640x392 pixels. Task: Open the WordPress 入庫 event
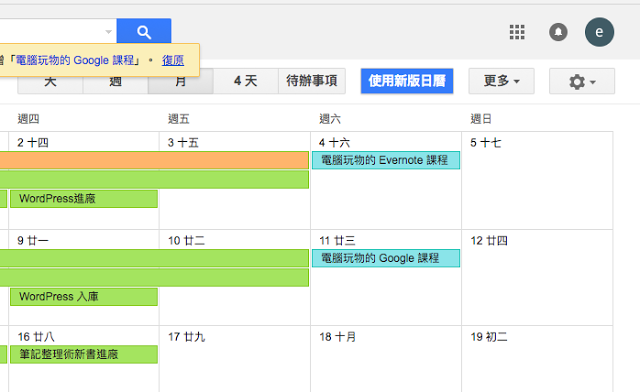[84, 297]
